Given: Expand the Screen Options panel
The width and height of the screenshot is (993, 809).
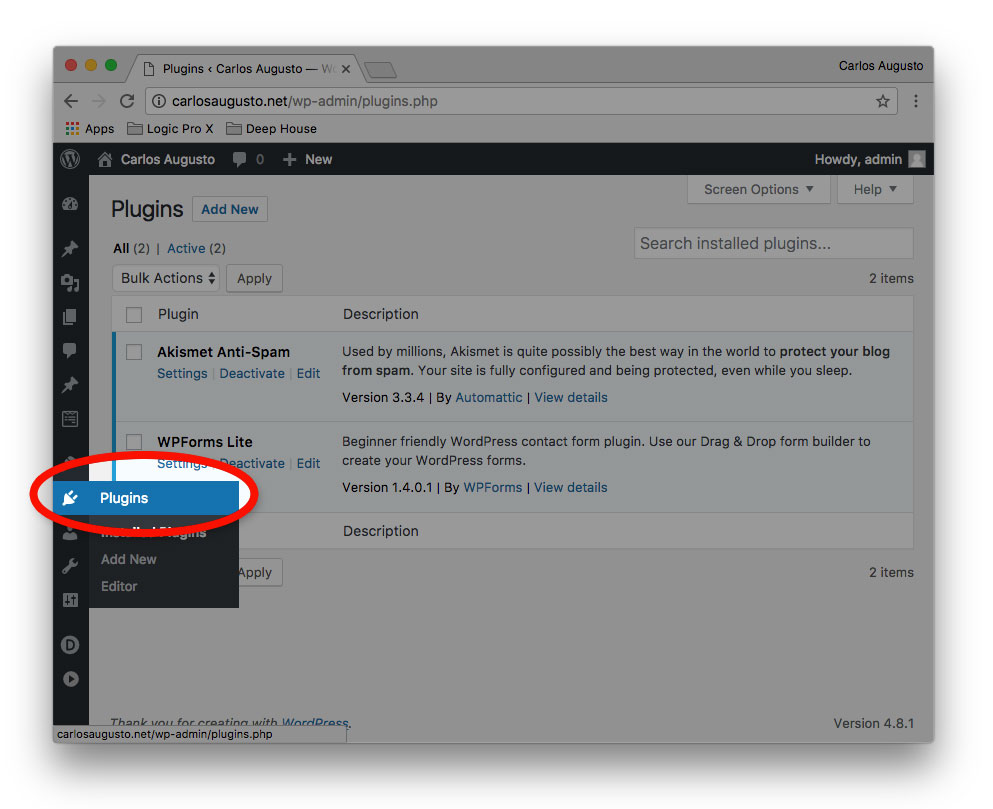Looking at the screenshot, I should click(x=758, y=190).
